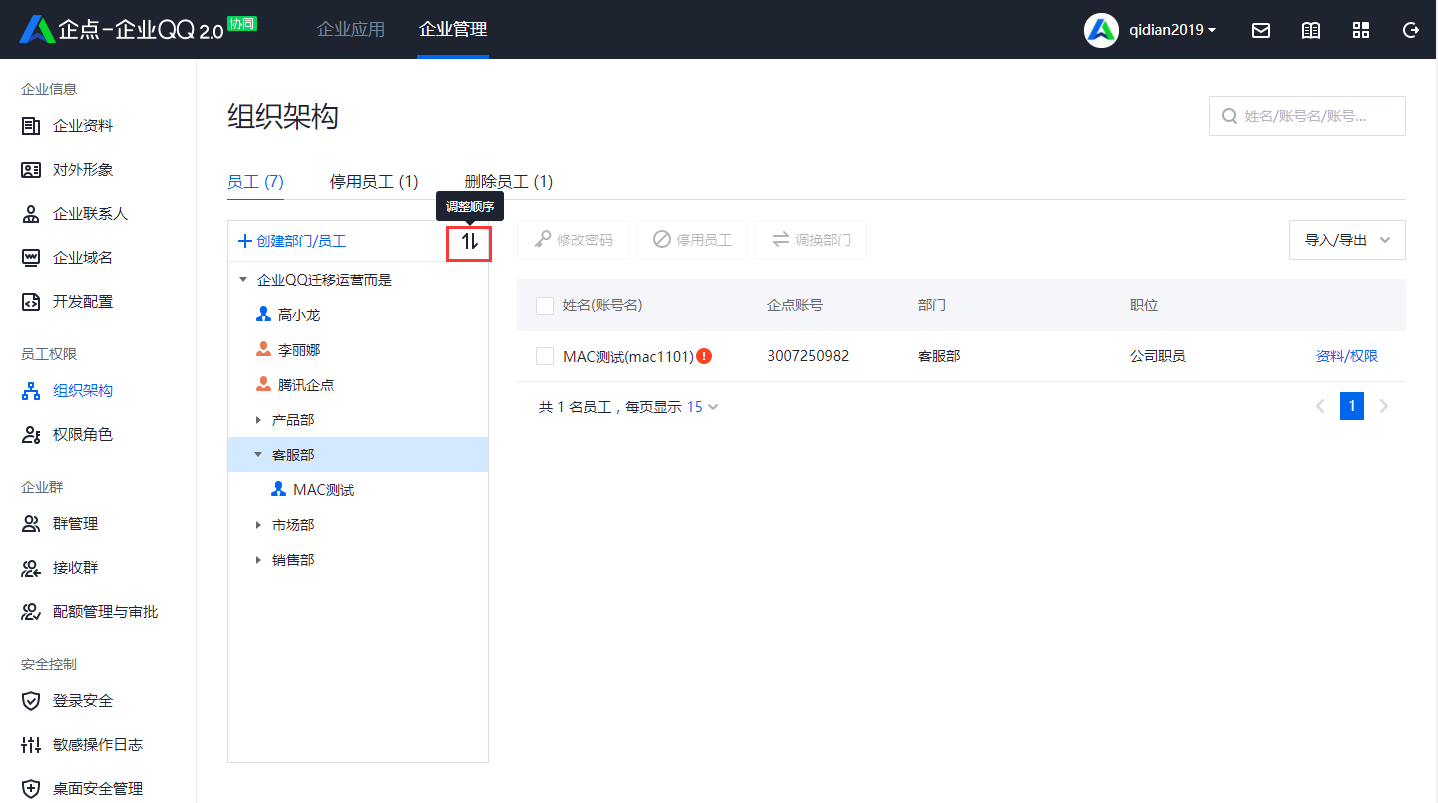Click the 修改密码 button
The height and width of the screenshot is (803, 1438).
573,240
